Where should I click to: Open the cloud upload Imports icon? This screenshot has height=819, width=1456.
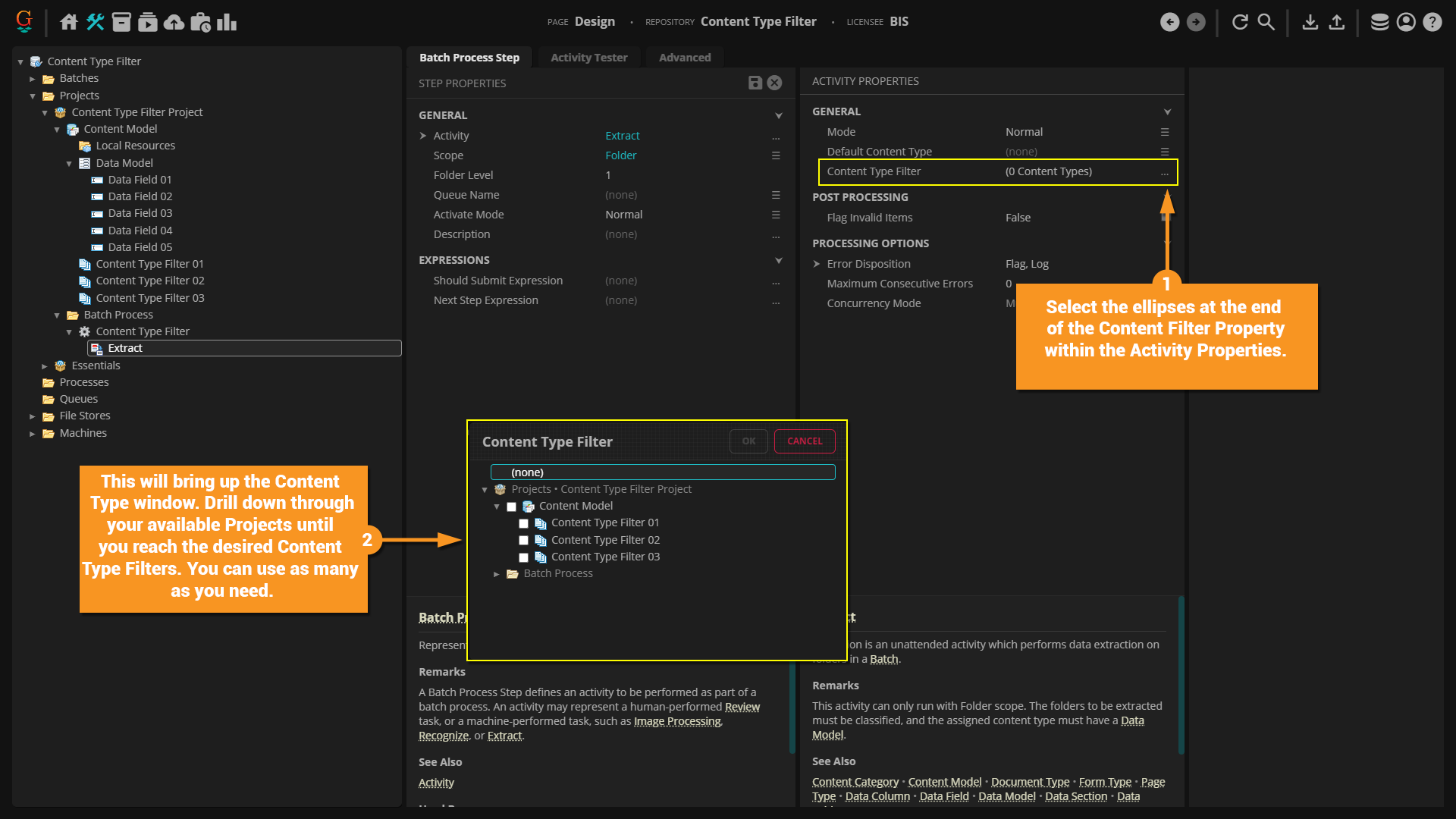coord(174,22)
